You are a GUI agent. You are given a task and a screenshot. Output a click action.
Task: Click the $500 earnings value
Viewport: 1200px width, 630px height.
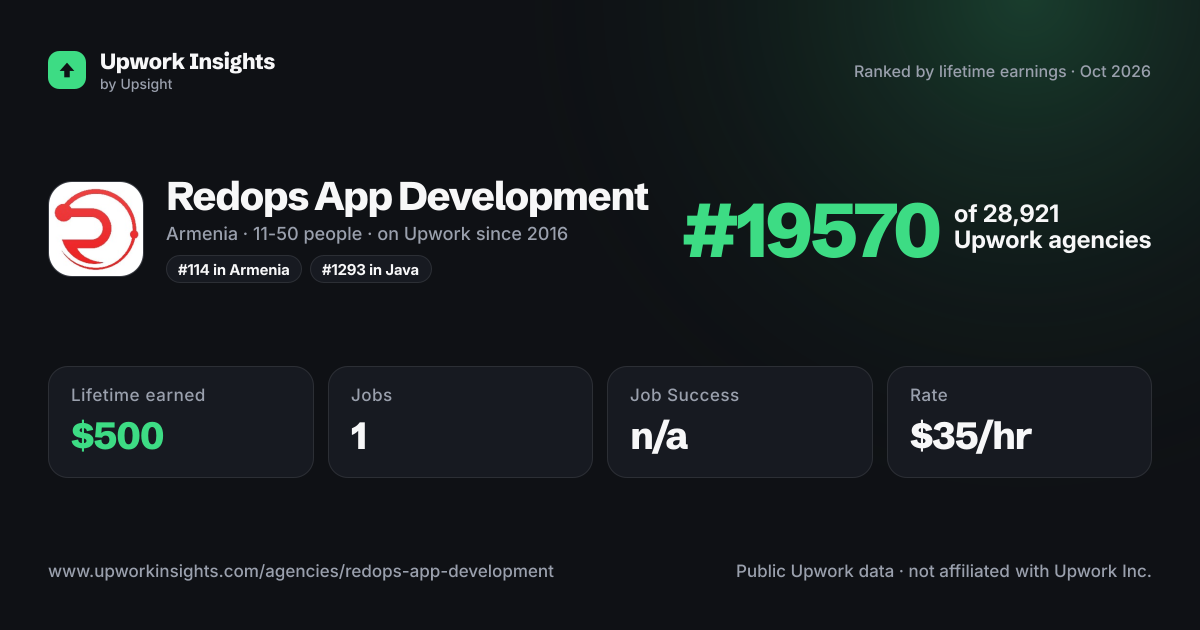coord(117,436)
